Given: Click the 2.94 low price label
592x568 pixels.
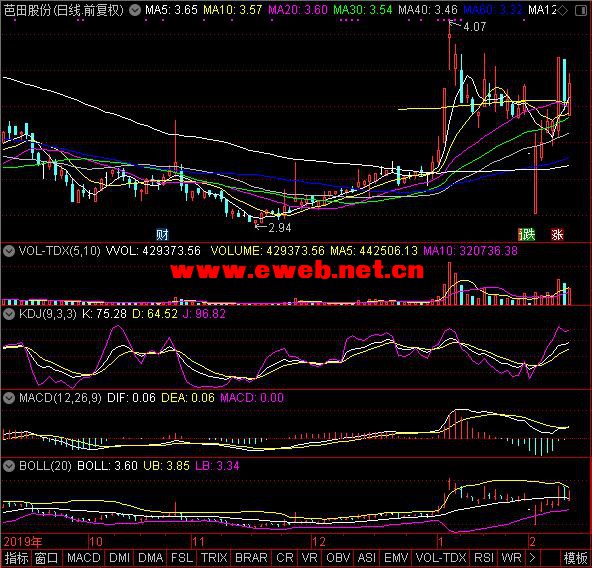Looking at the screenshot, I should pyautogui.click(x=280, y=228).
